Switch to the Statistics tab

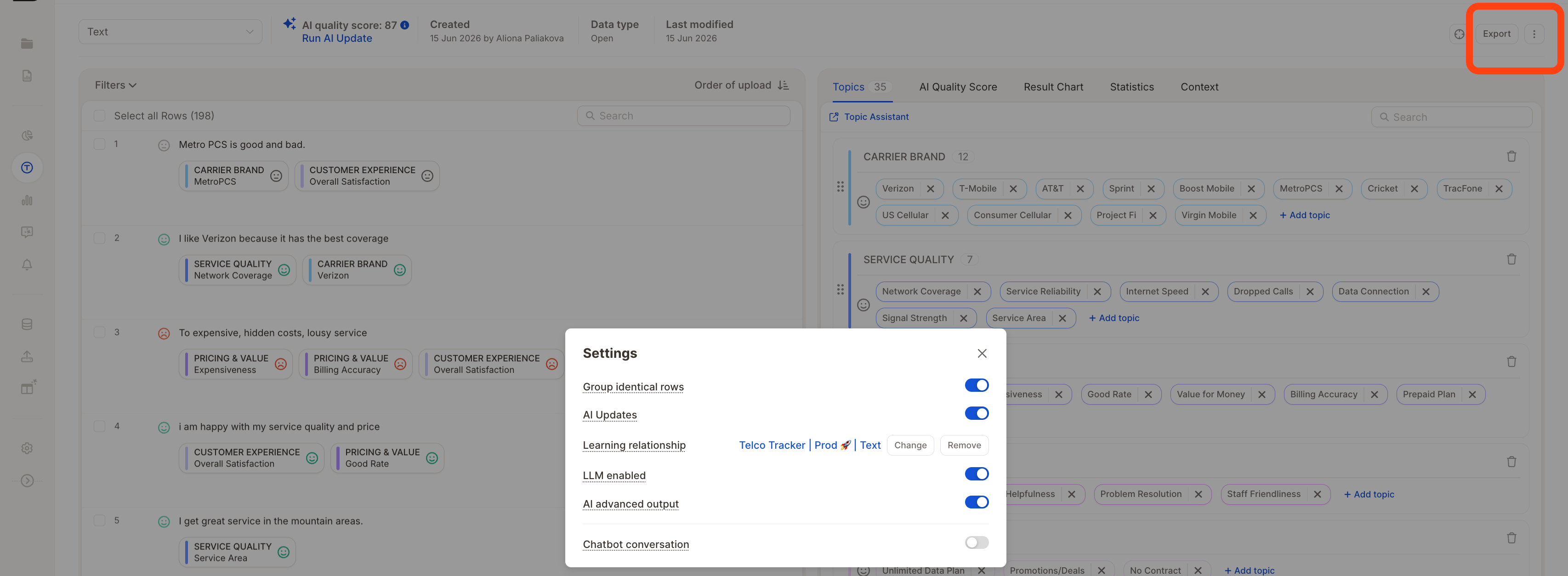[x=1131, y=87]
